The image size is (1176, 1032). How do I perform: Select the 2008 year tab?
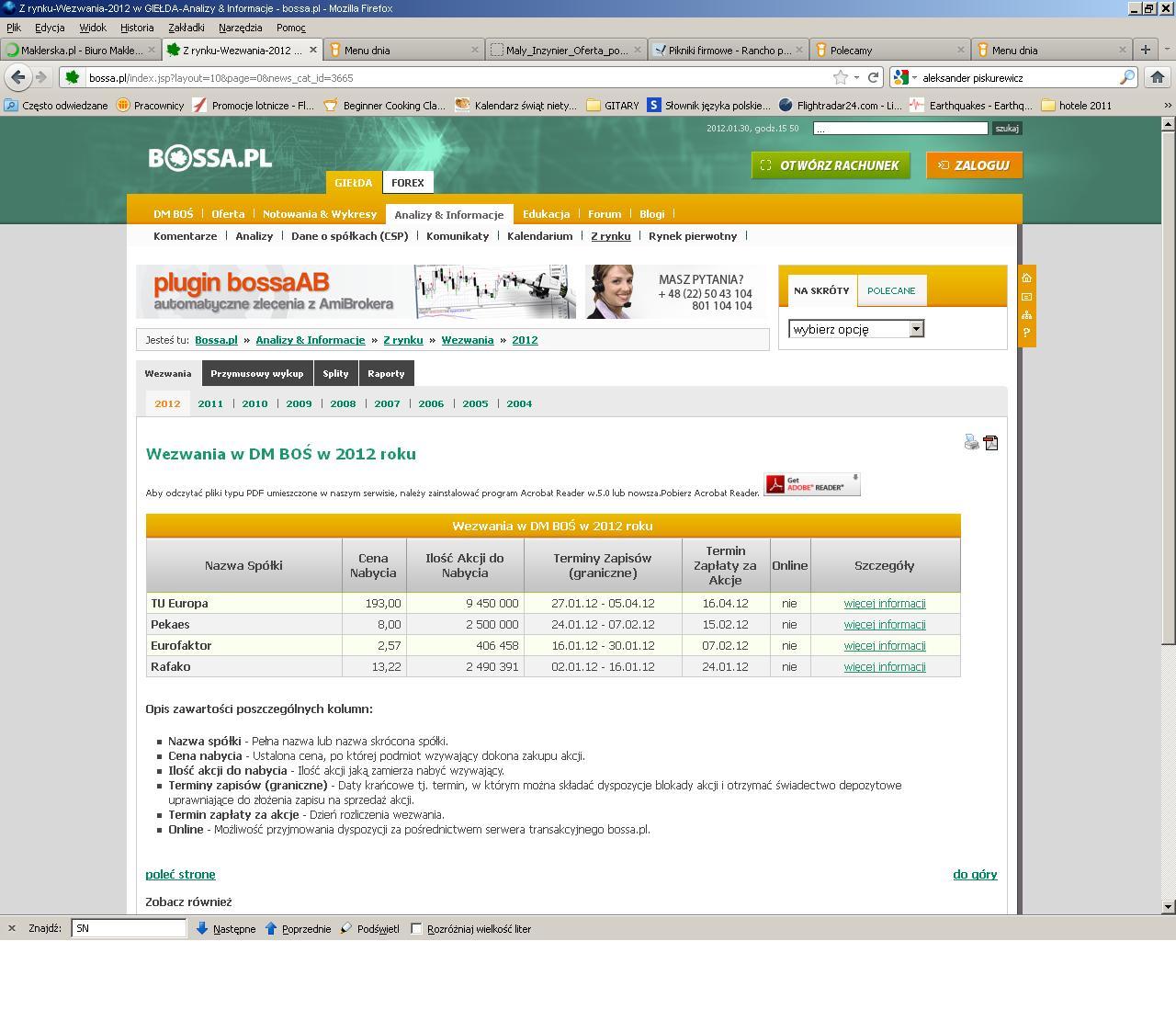343,403
